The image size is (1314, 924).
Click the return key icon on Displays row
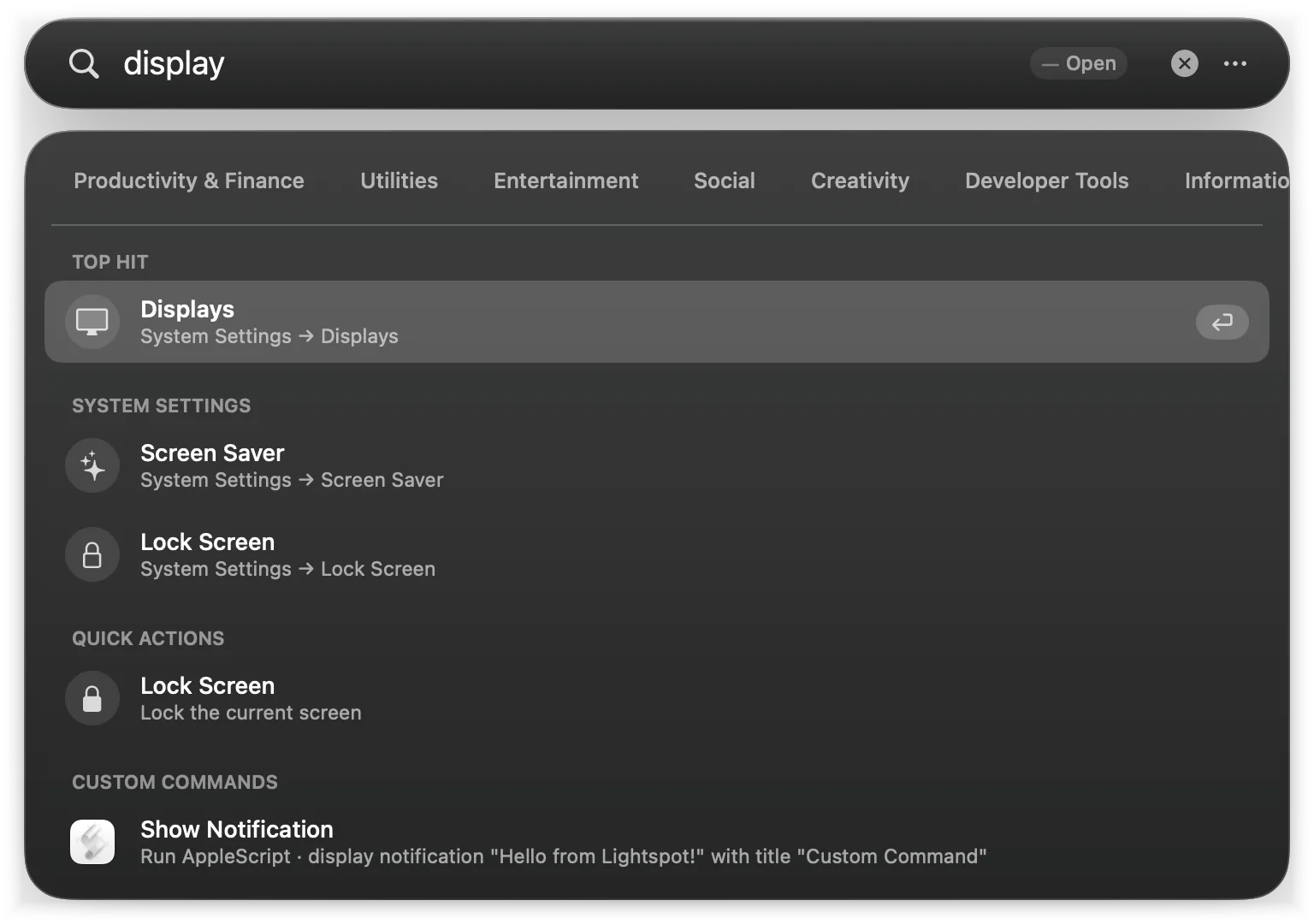tap(1222, 322)
